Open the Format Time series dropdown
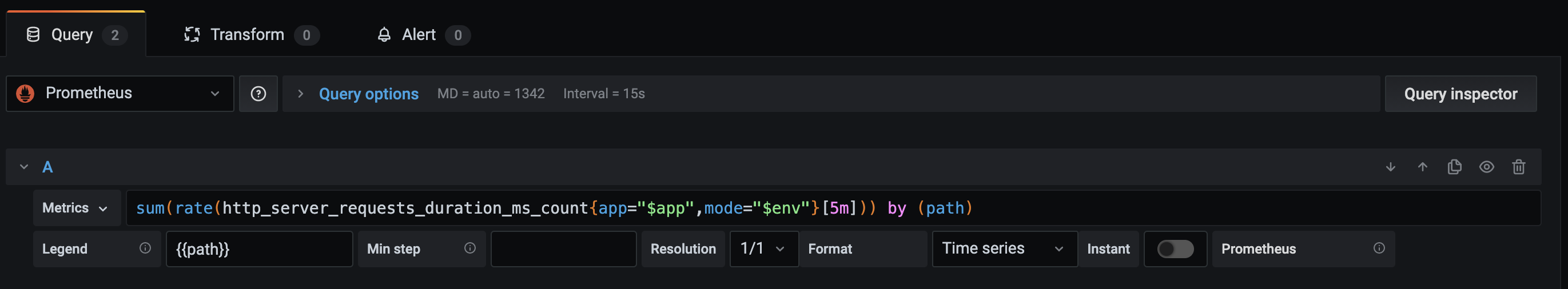The image size is (1568, 289). coord(1004,249)
